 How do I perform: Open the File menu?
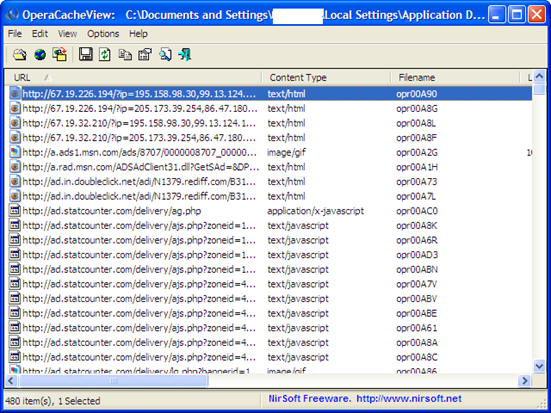coord(15,34)
